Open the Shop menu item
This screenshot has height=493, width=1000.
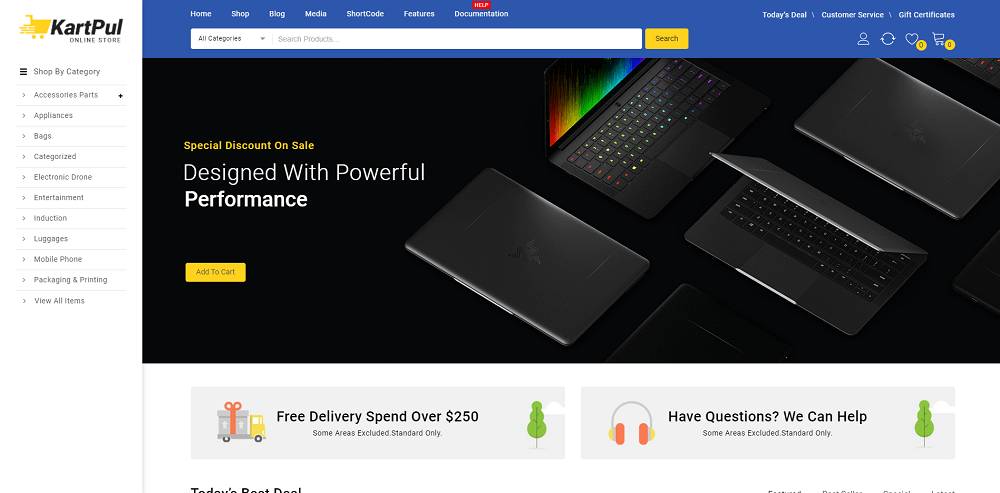click(240, 13)
